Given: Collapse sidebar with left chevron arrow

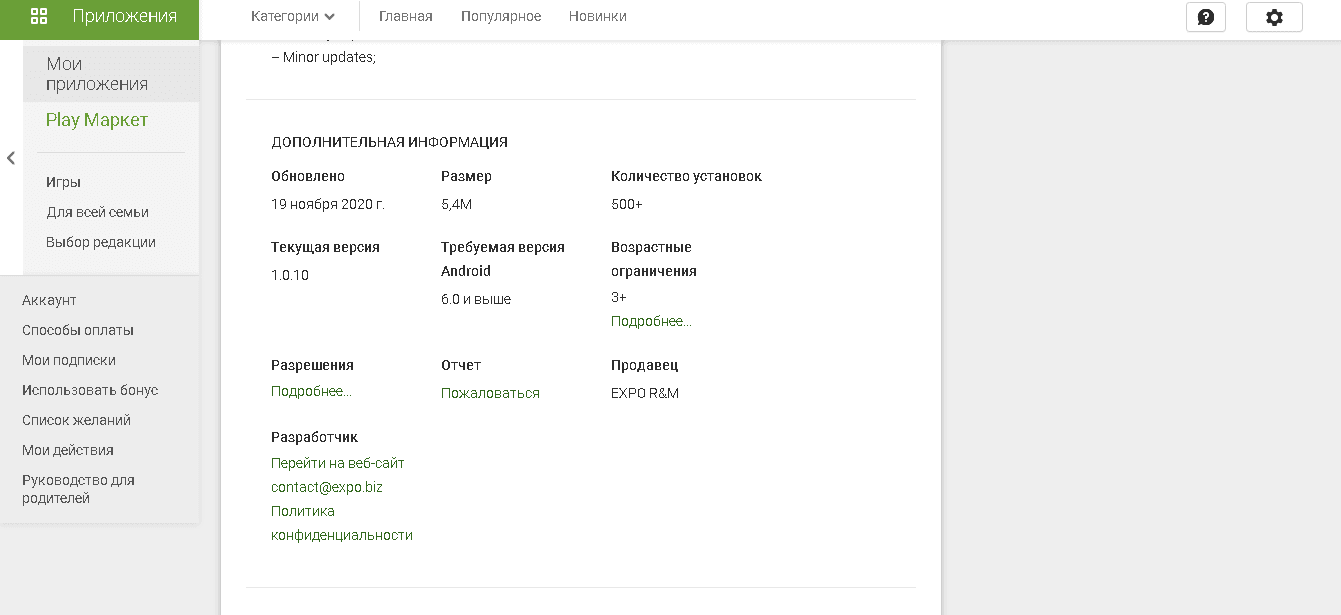Looking at the screenshot, I should tap(11, 158).
